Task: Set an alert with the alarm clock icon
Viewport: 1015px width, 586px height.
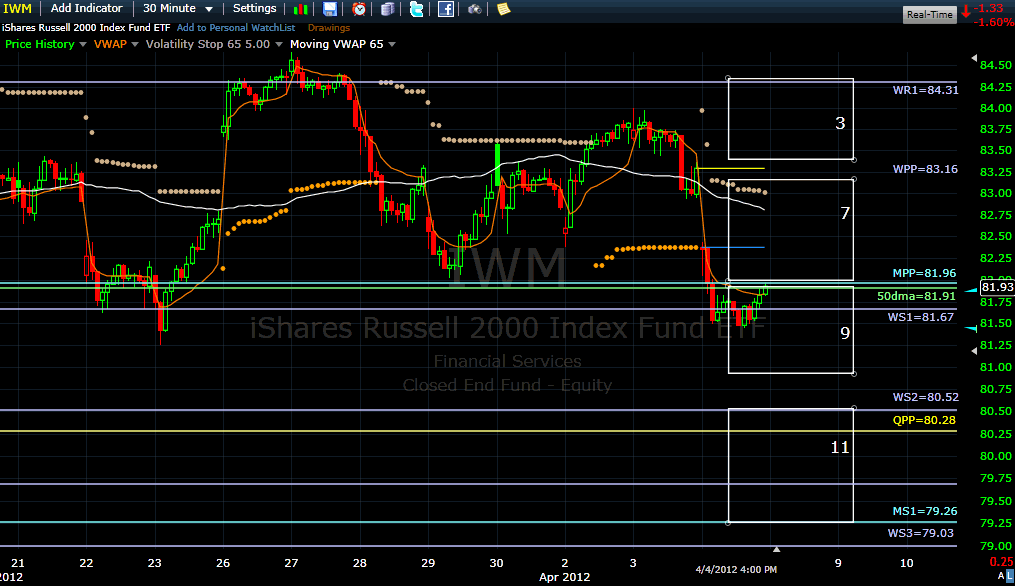Action: click(x=359, y=9)
